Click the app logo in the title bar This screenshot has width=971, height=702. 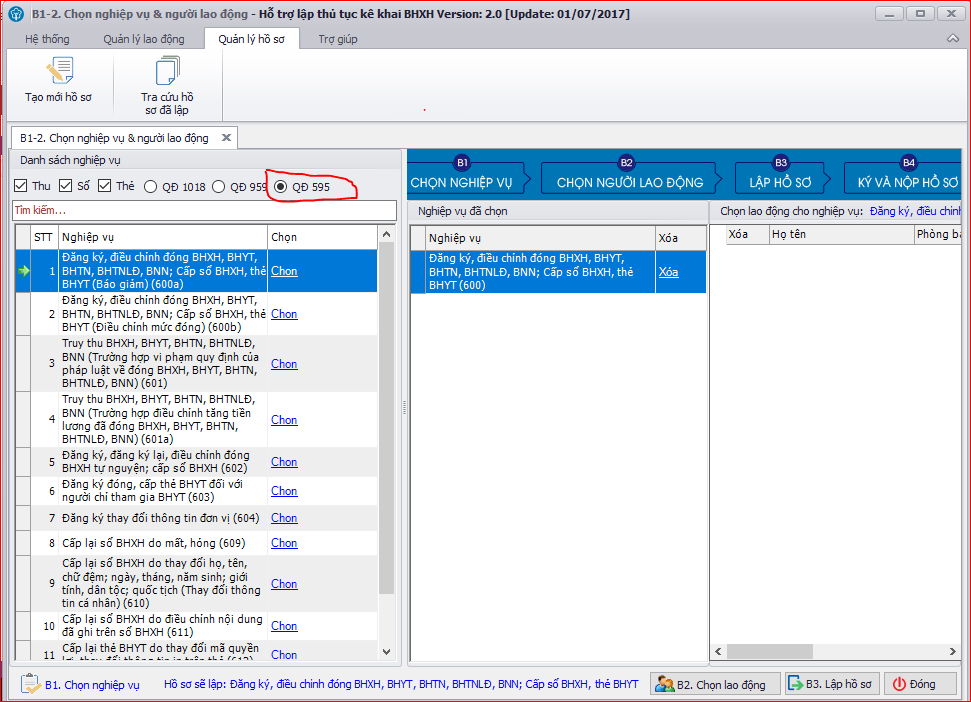[16, 14]
